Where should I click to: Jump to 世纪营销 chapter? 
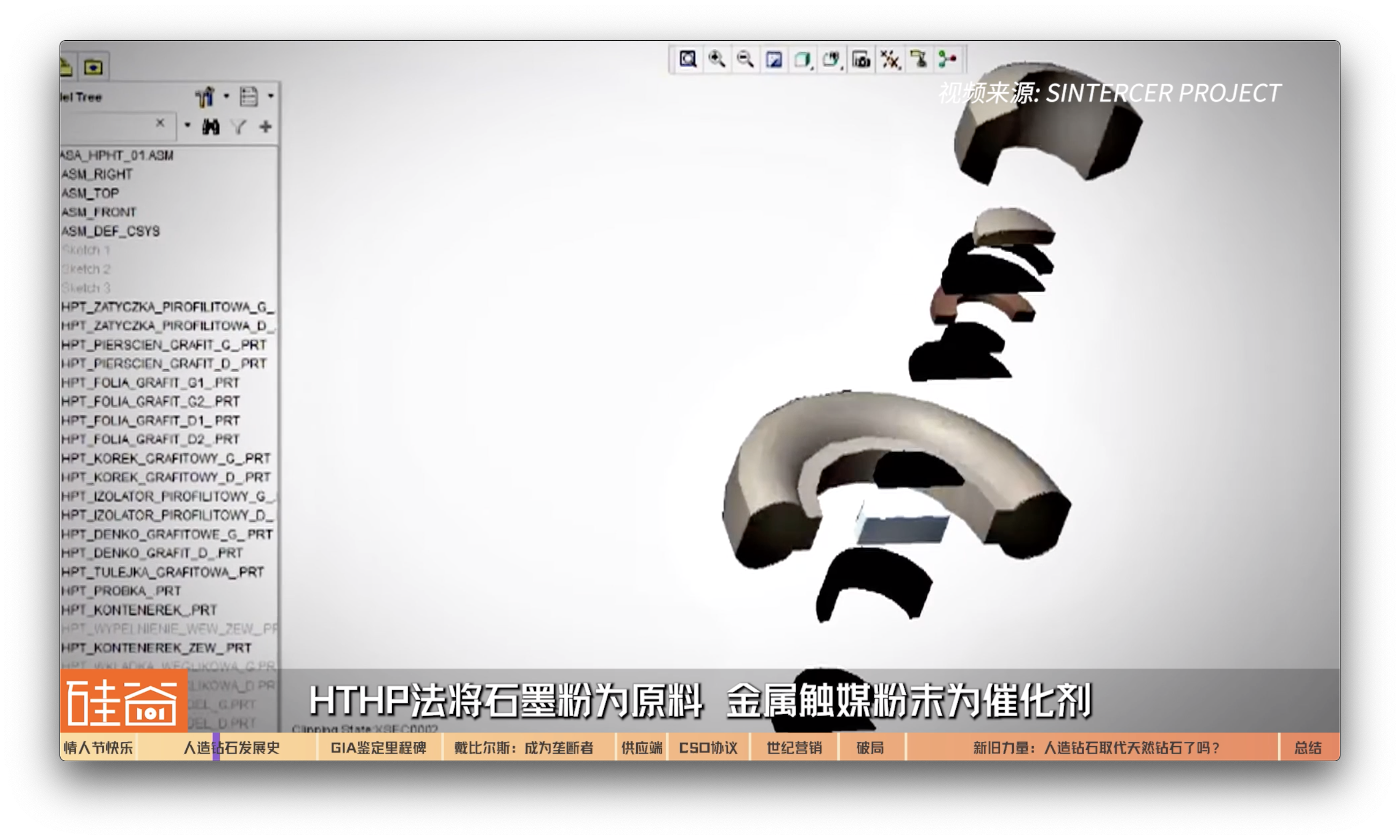coord(794,748)
